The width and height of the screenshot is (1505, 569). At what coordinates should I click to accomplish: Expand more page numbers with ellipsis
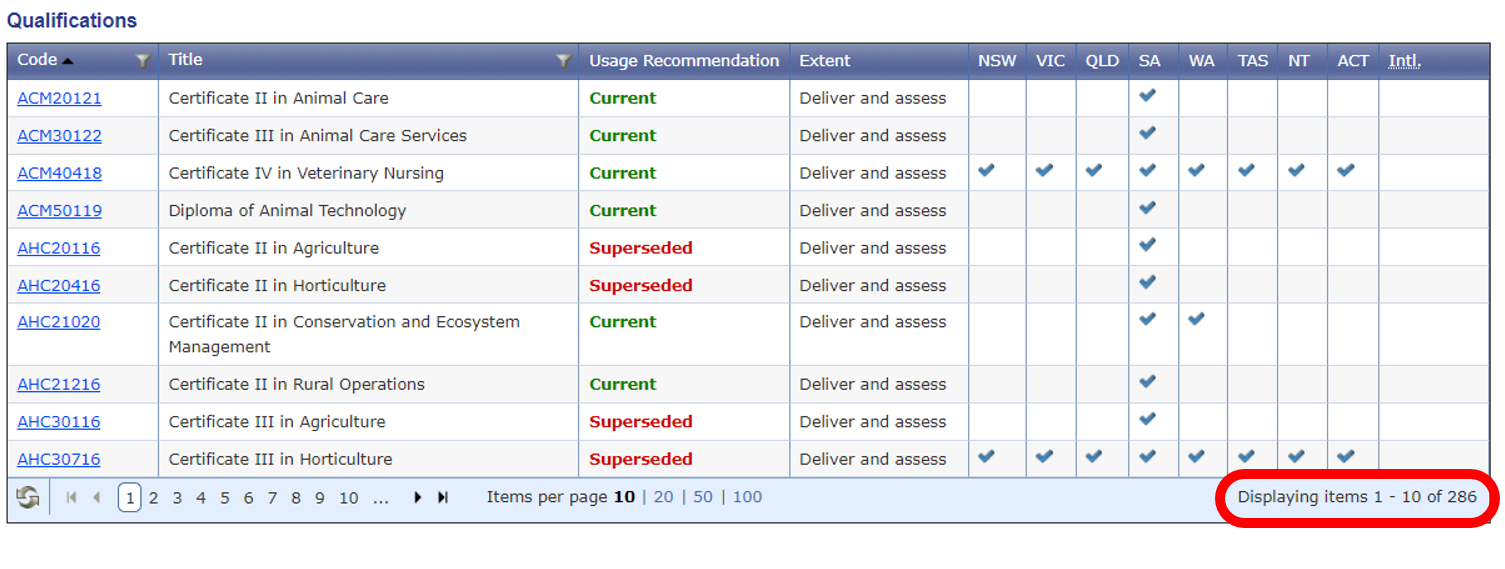click(380, 497)
